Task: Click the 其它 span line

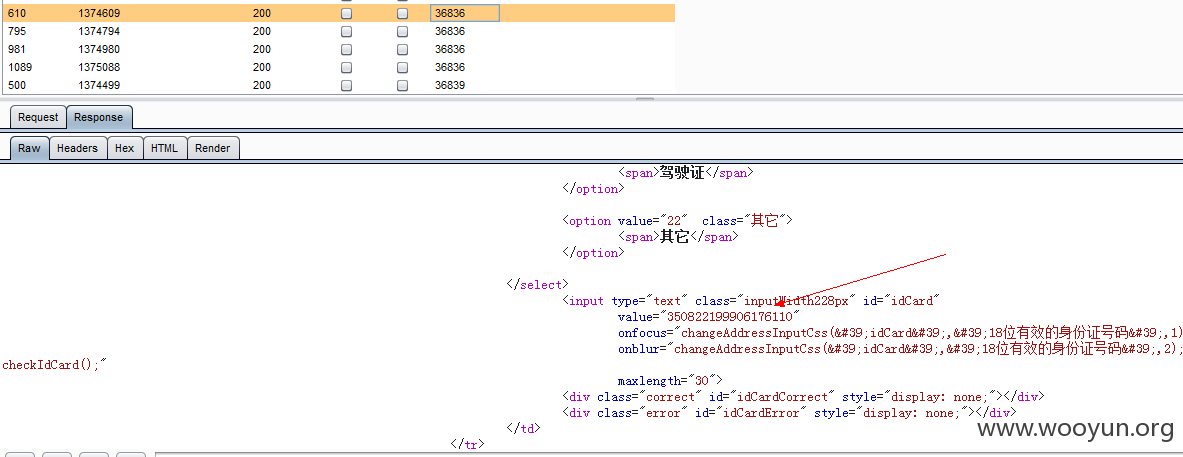Action: click(678, 237)
